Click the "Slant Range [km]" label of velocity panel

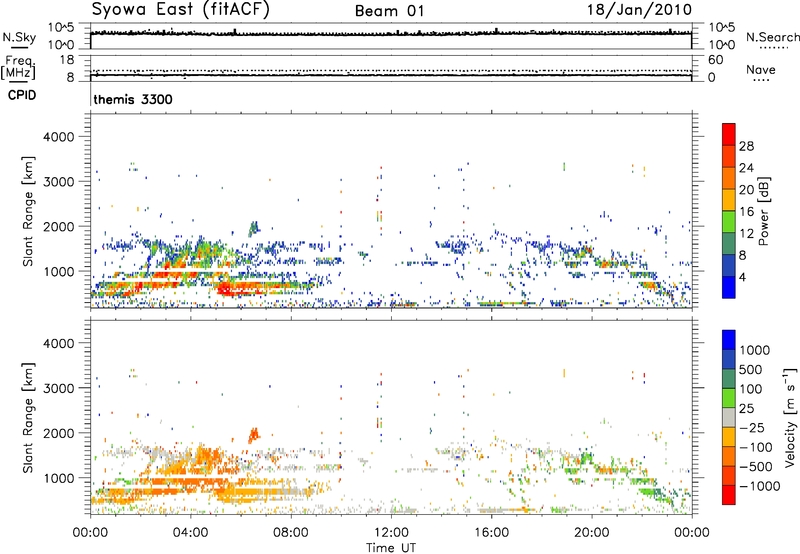coord(28,418)
